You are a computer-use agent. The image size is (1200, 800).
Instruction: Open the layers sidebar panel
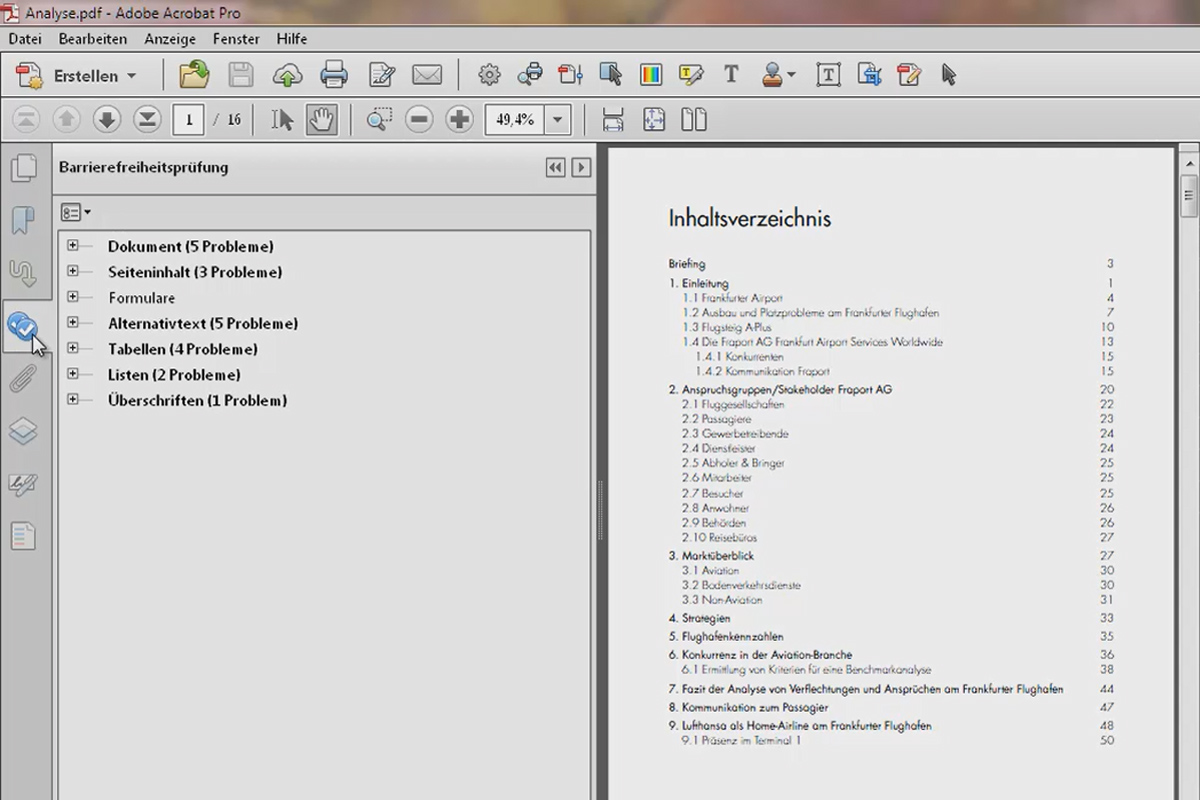pyautogui.click(x=23, y=431)
